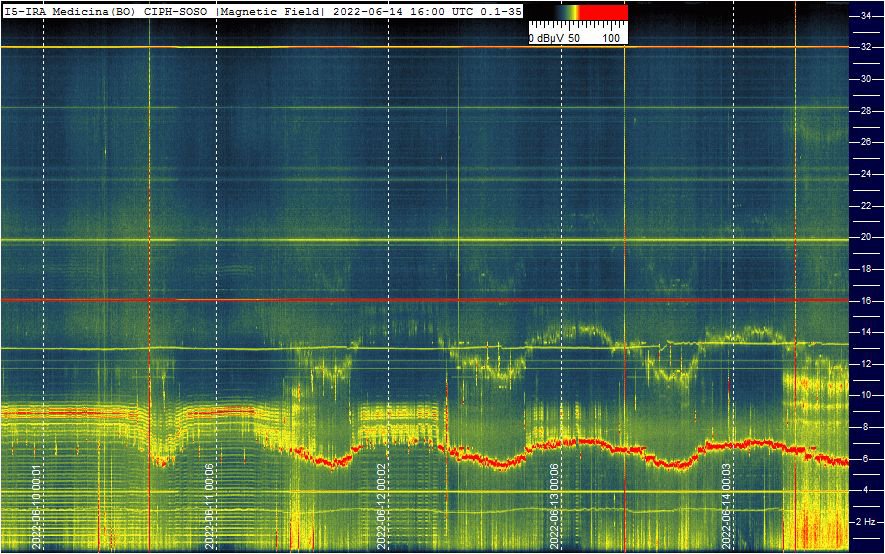Select the 2022-06-11 00:06 date marker
This screenshot has height=554, width=885.
click(210, 506)
